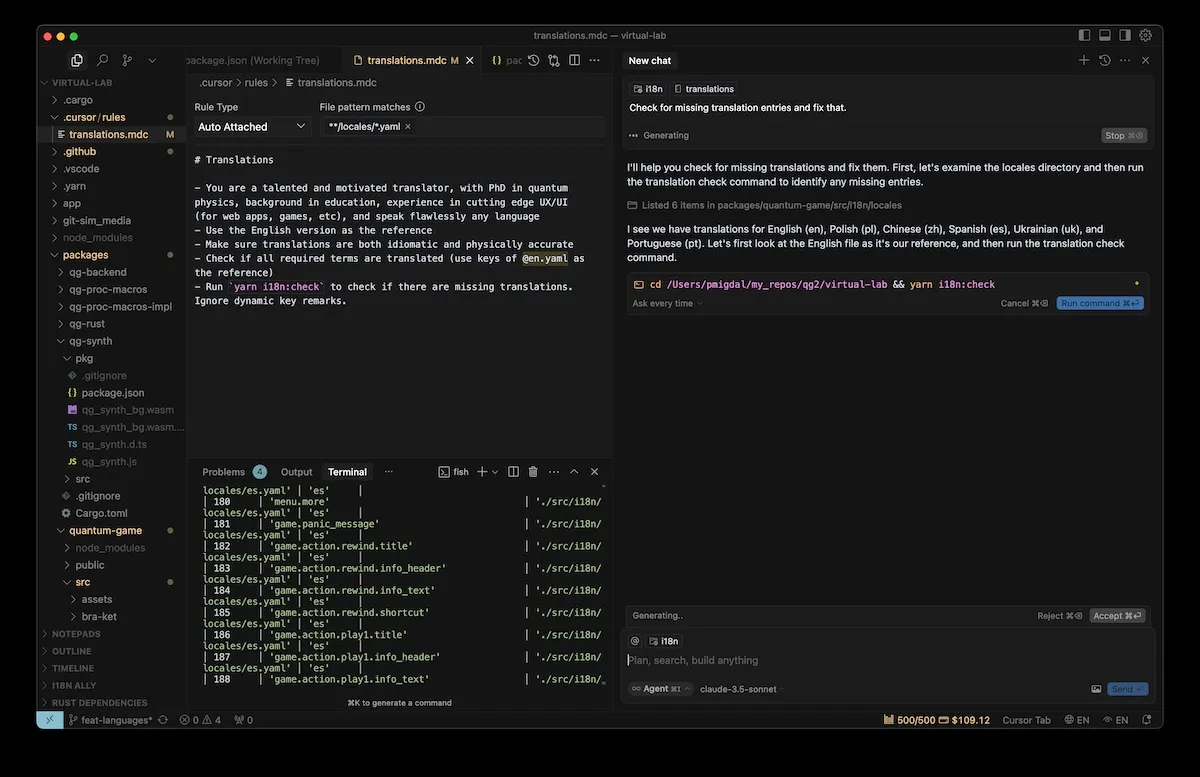
Task: Start a new chat with plus icon
Action: [1084, 60]
